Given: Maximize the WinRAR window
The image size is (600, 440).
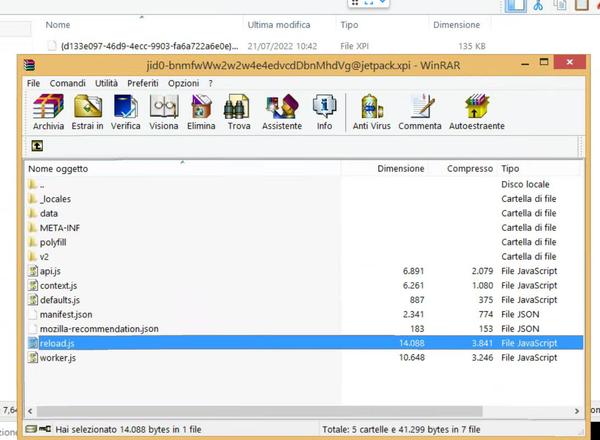Looking at the screenshot, I should [x=544, y=63].
